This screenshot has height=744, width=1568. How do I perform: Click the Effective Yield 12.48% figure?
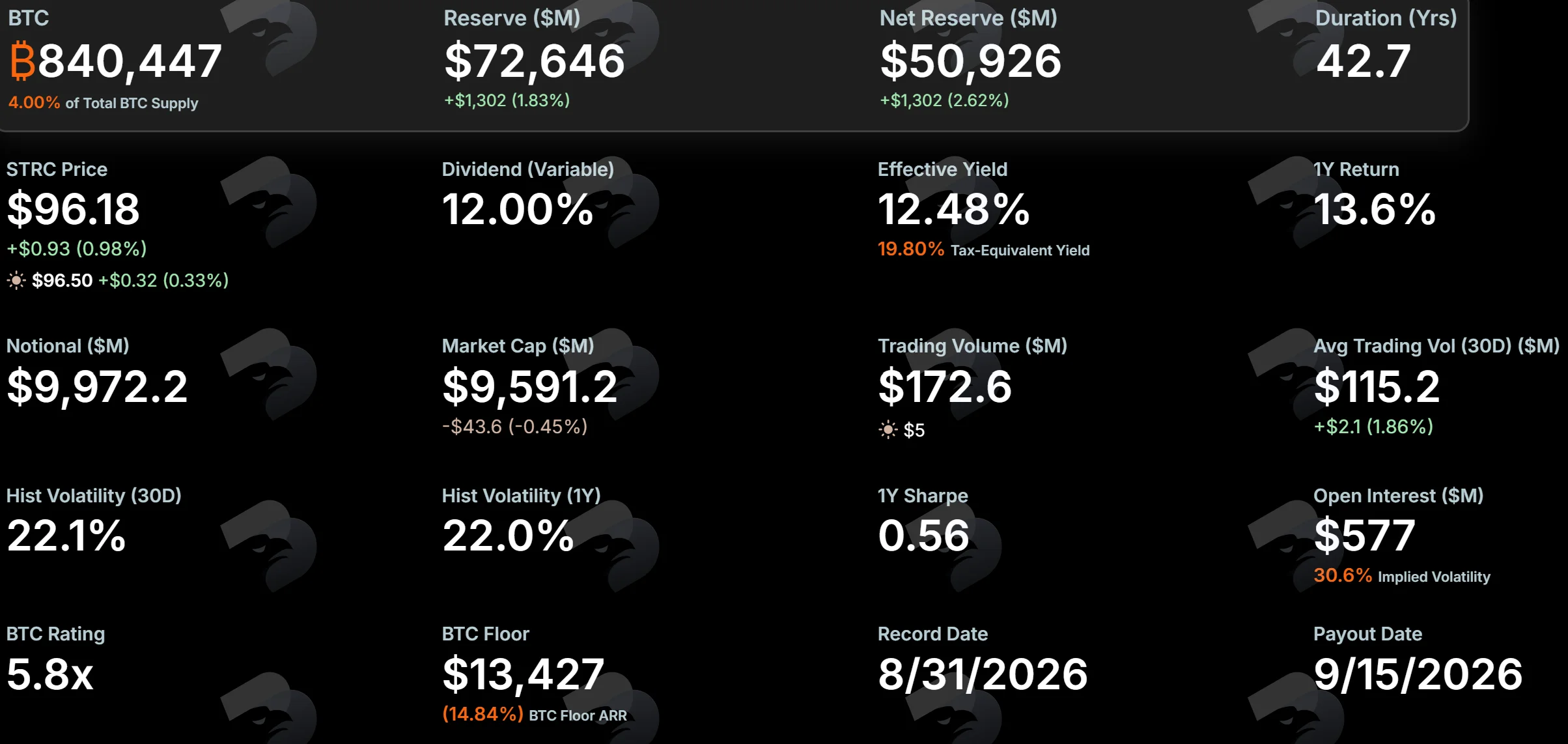point(954,209)
